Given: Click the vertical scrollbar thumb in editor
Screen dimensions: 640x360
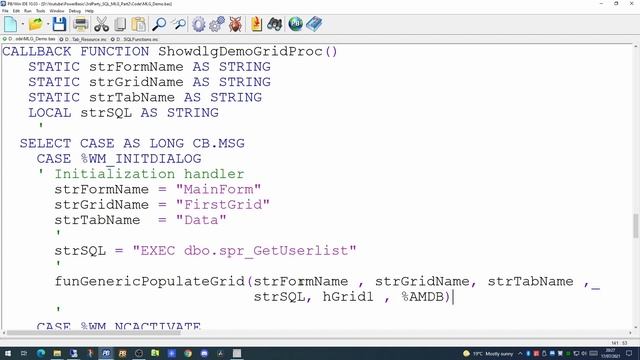Looking at the screenshot, I should (636, 226).
